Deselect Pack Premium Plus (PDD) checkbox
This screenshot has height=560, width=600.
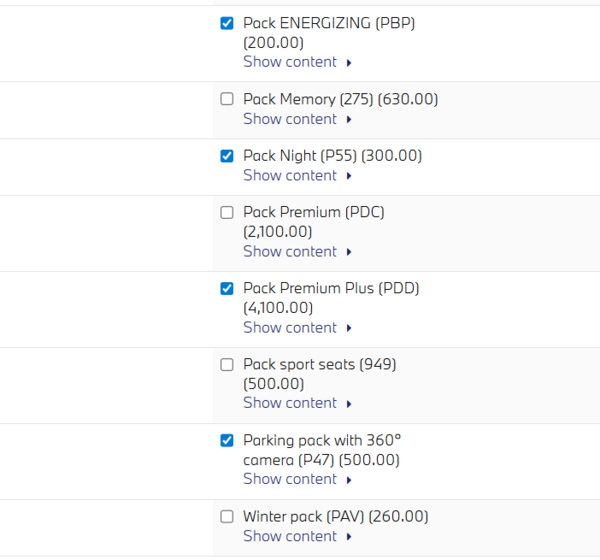[227, 288]
